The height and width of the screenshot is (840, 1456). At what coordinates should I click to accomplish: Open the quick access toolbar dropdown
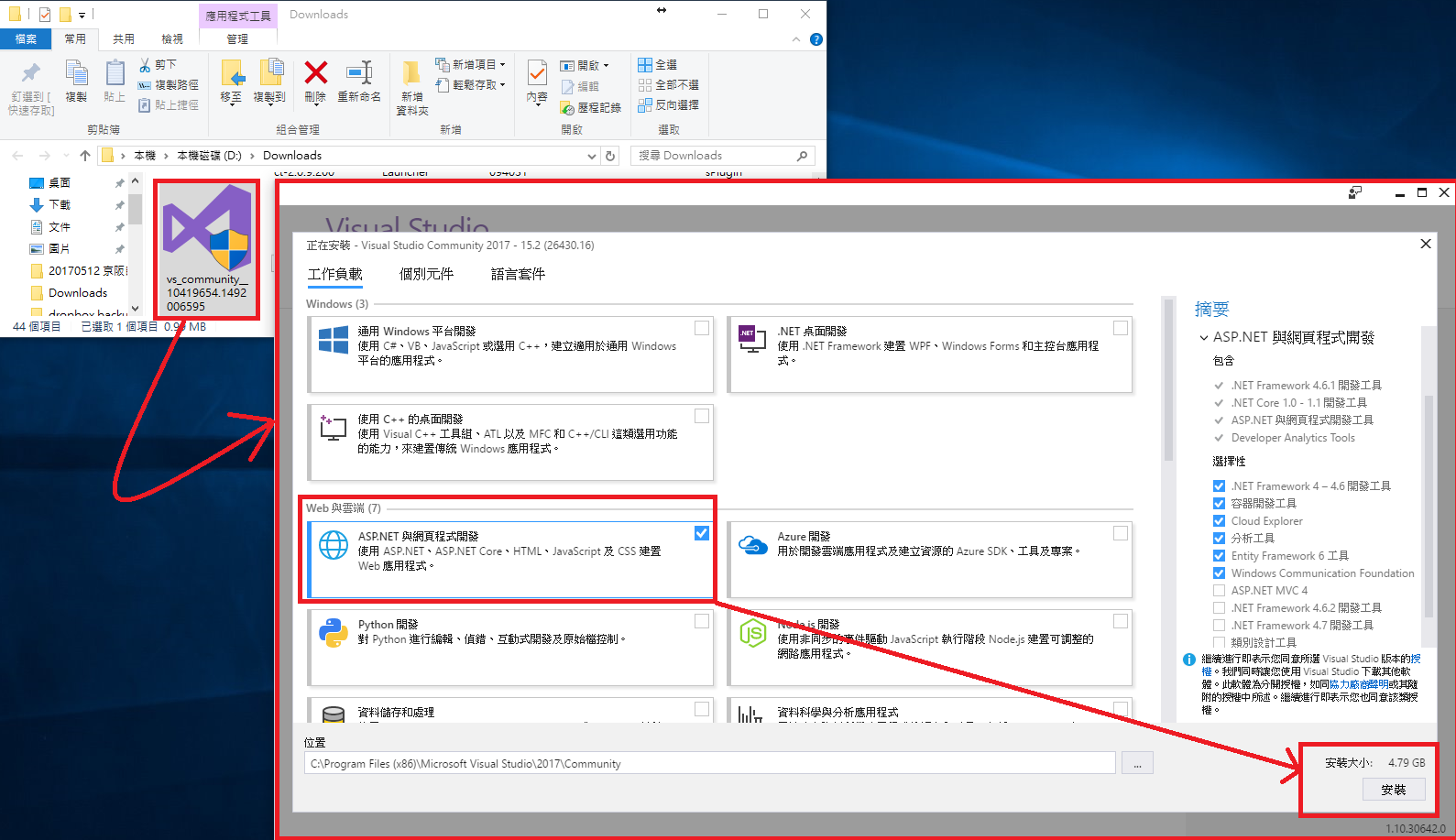(x=82, y=15)
